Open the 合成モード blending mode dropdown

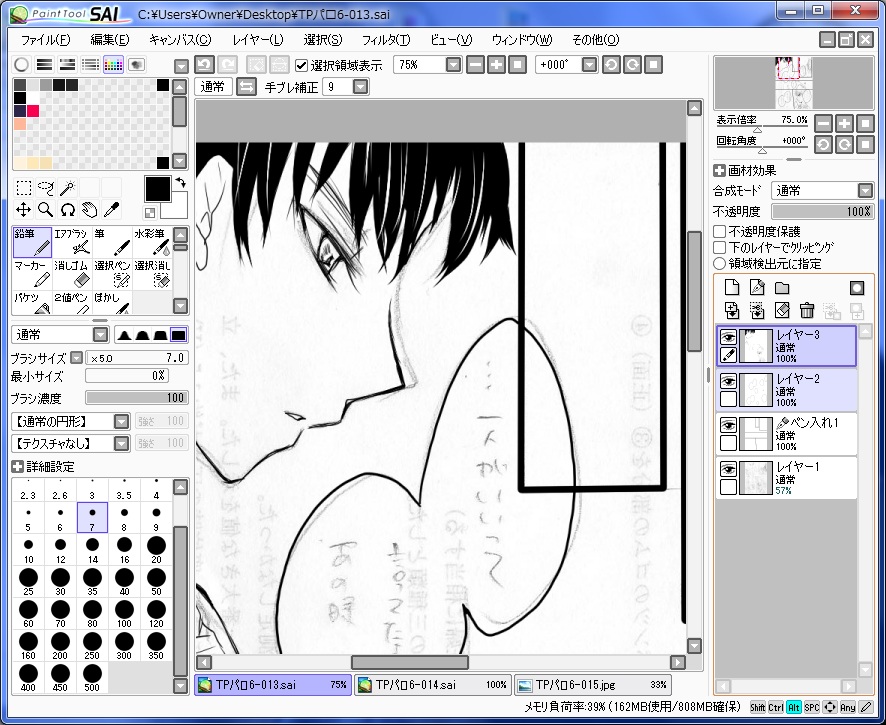(x=865, y=190)
